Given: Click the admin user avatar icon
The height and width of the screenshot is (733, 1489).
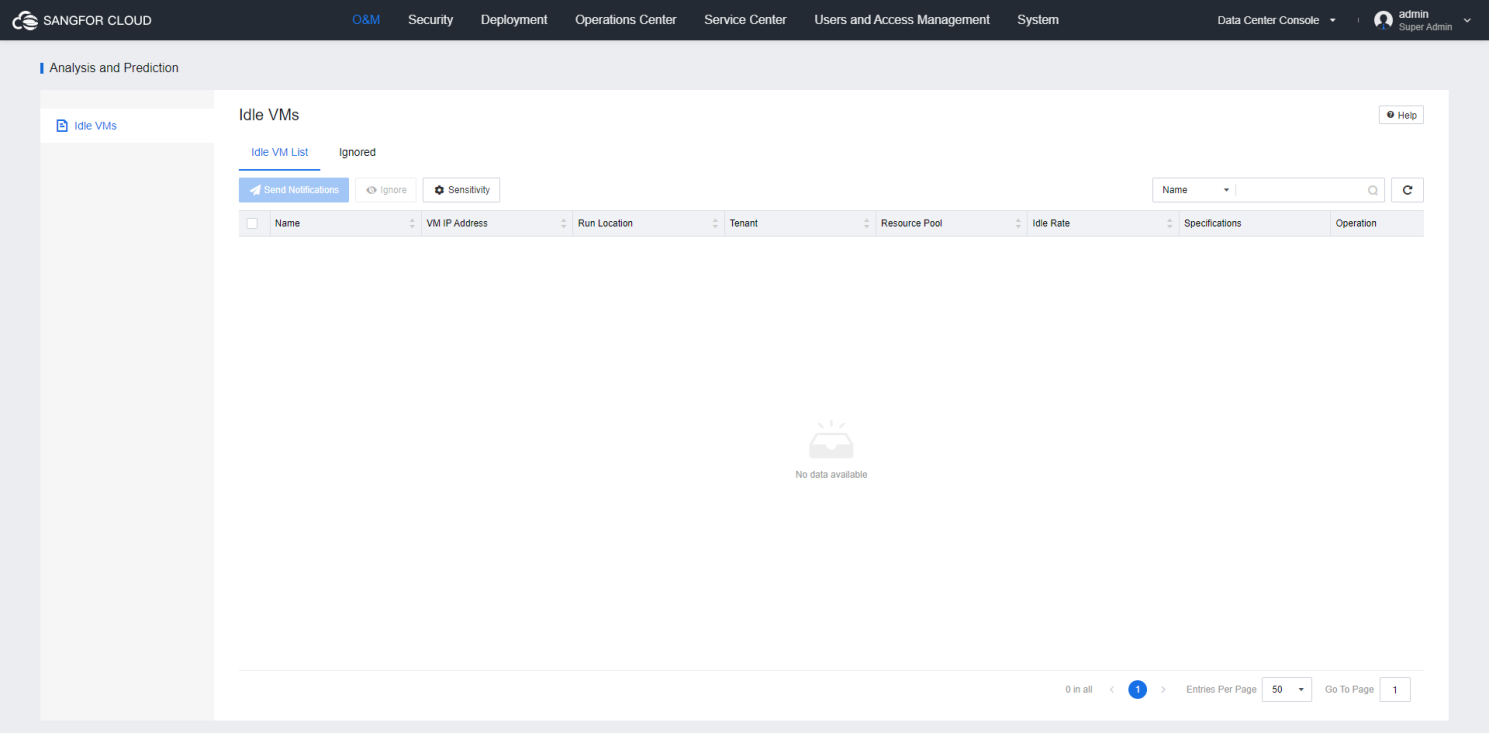Looking at the screenshot, I should click(1383, 20).
